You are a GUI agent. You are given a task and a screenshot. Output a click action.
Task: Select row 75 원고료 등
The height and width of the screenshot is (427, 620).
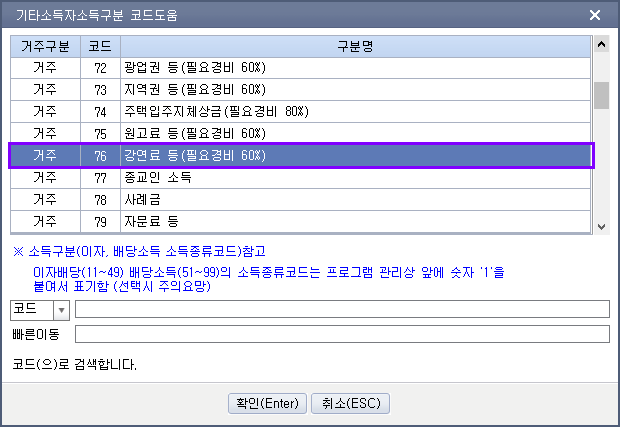tap(300, 134)
